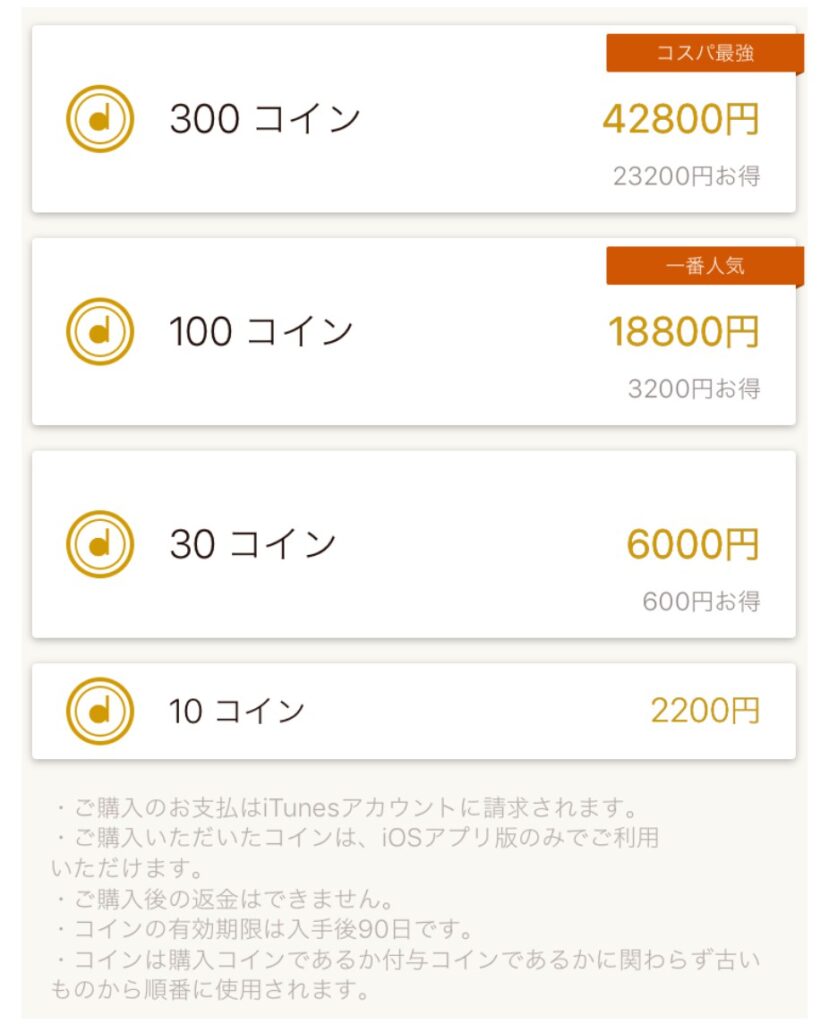This screenshot has height=1024, width=829.
Task: Tap the 18800円 price
Action: tap(684, 332)
